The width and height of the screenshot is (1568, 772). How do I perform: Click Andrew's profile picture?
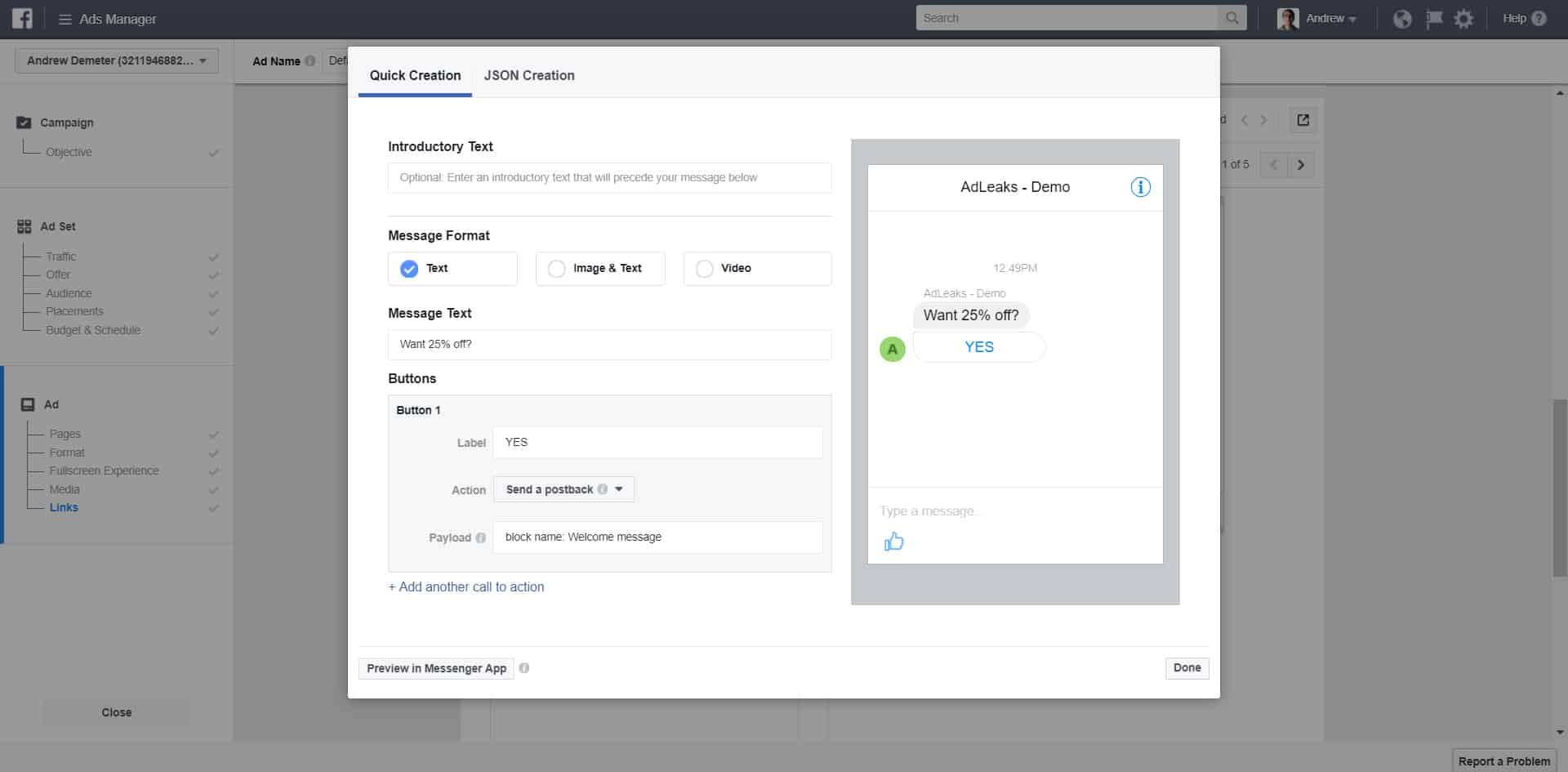tap(1288, 19)
